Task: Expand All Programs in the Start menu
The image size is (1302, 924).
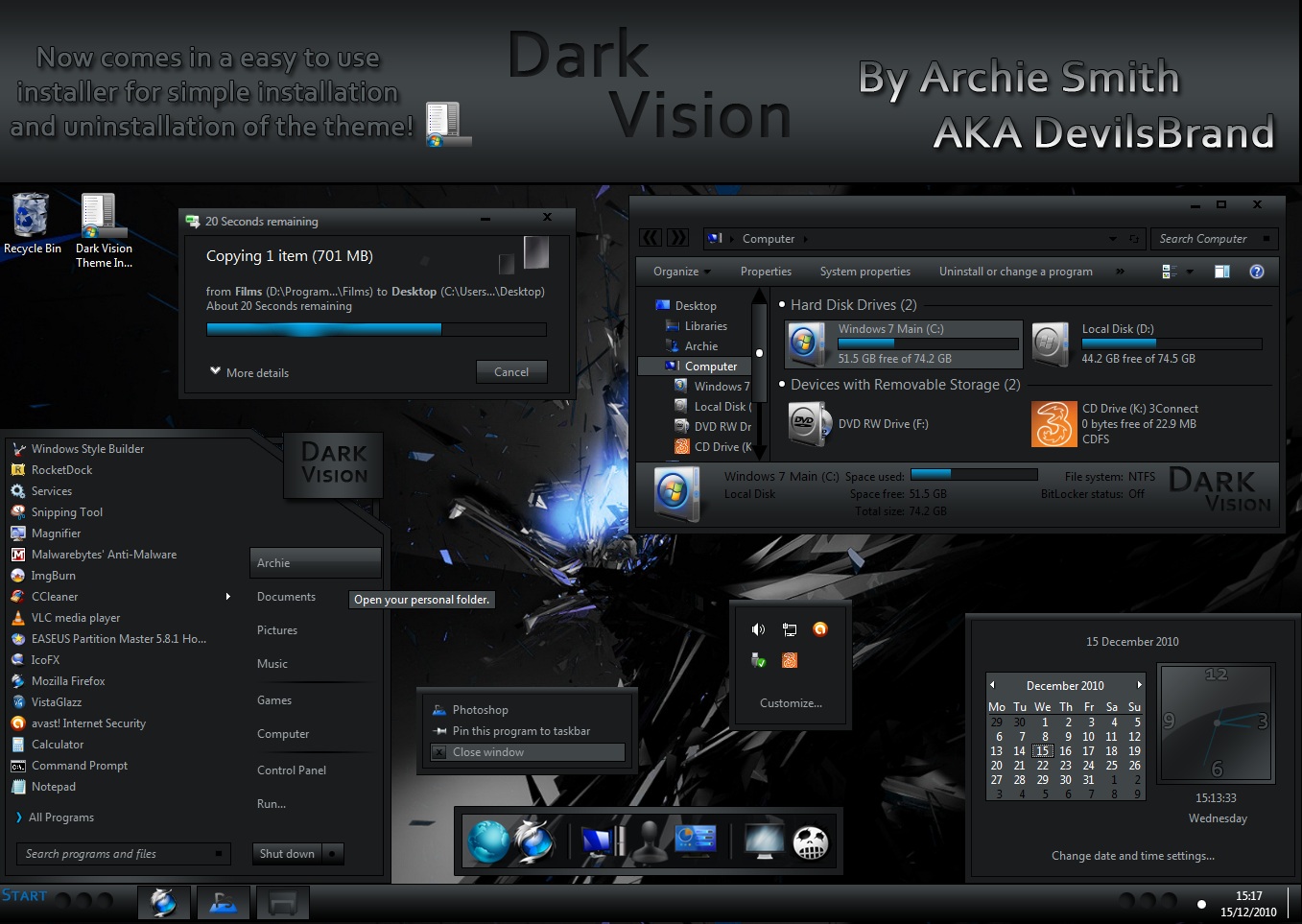Action: click(55, 817)
